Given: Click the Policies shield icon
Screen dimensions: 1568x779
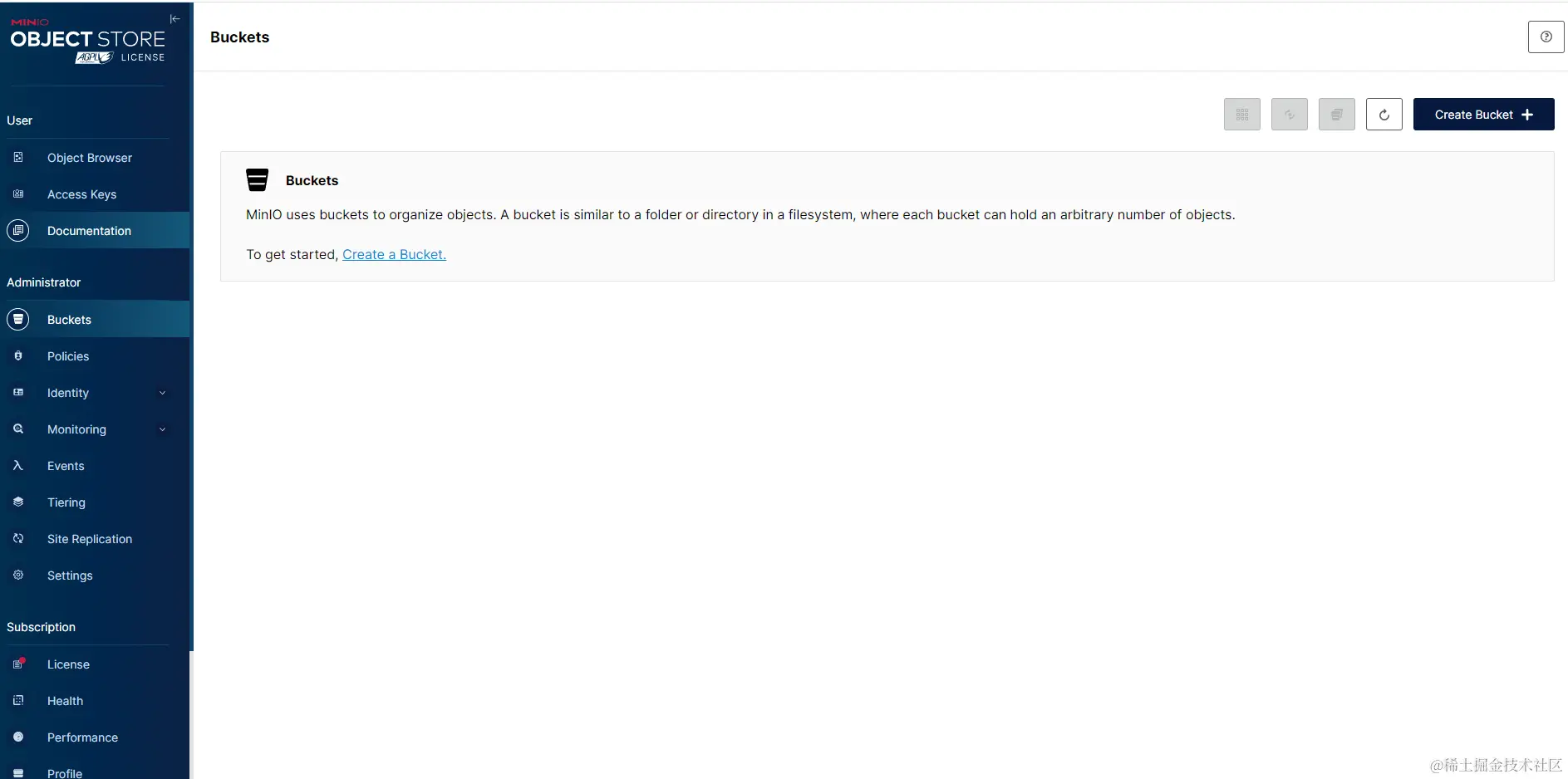Looking at the screenshot, I should coord(18,355).
